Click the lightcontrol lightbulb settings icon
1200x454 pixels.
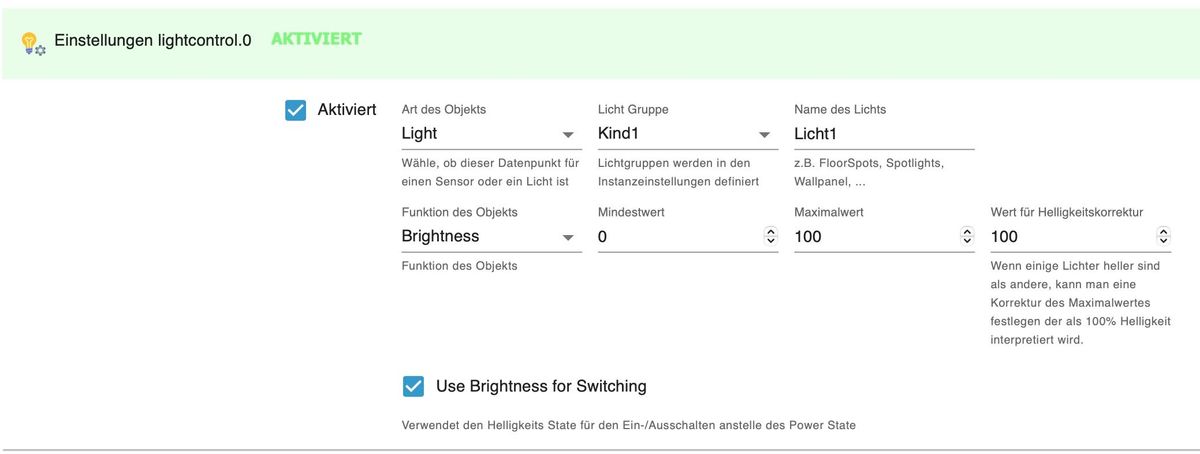[33, 43]
